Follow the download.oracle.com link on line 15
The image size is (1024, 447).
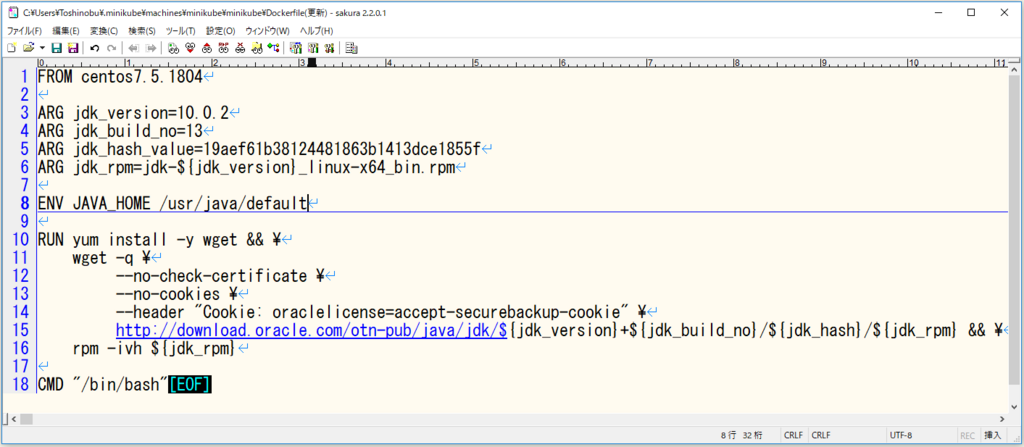(x=312, y=331)
